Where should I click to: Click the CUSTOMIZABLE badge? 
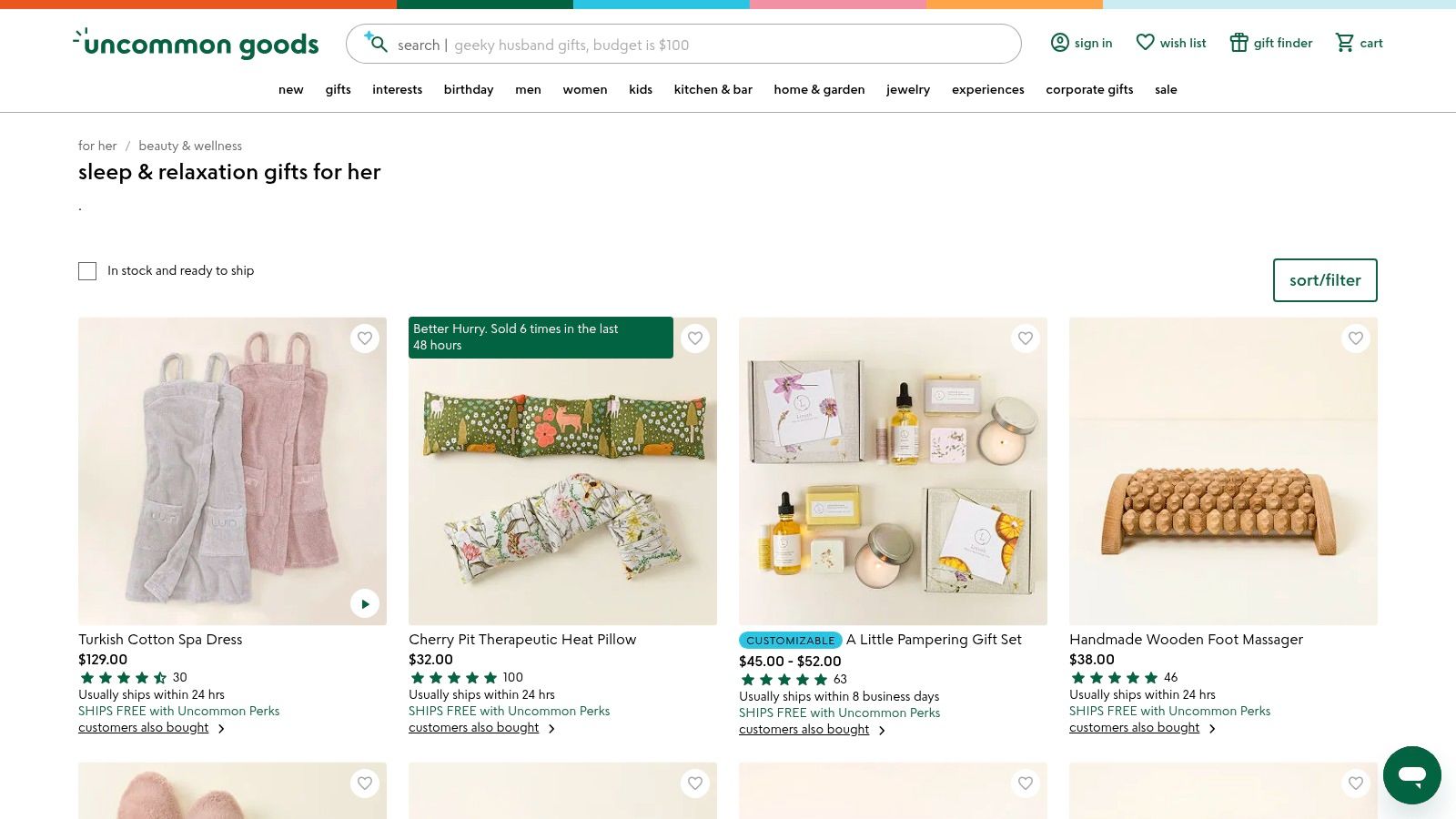pyautogui.click(x=790, y=641)
